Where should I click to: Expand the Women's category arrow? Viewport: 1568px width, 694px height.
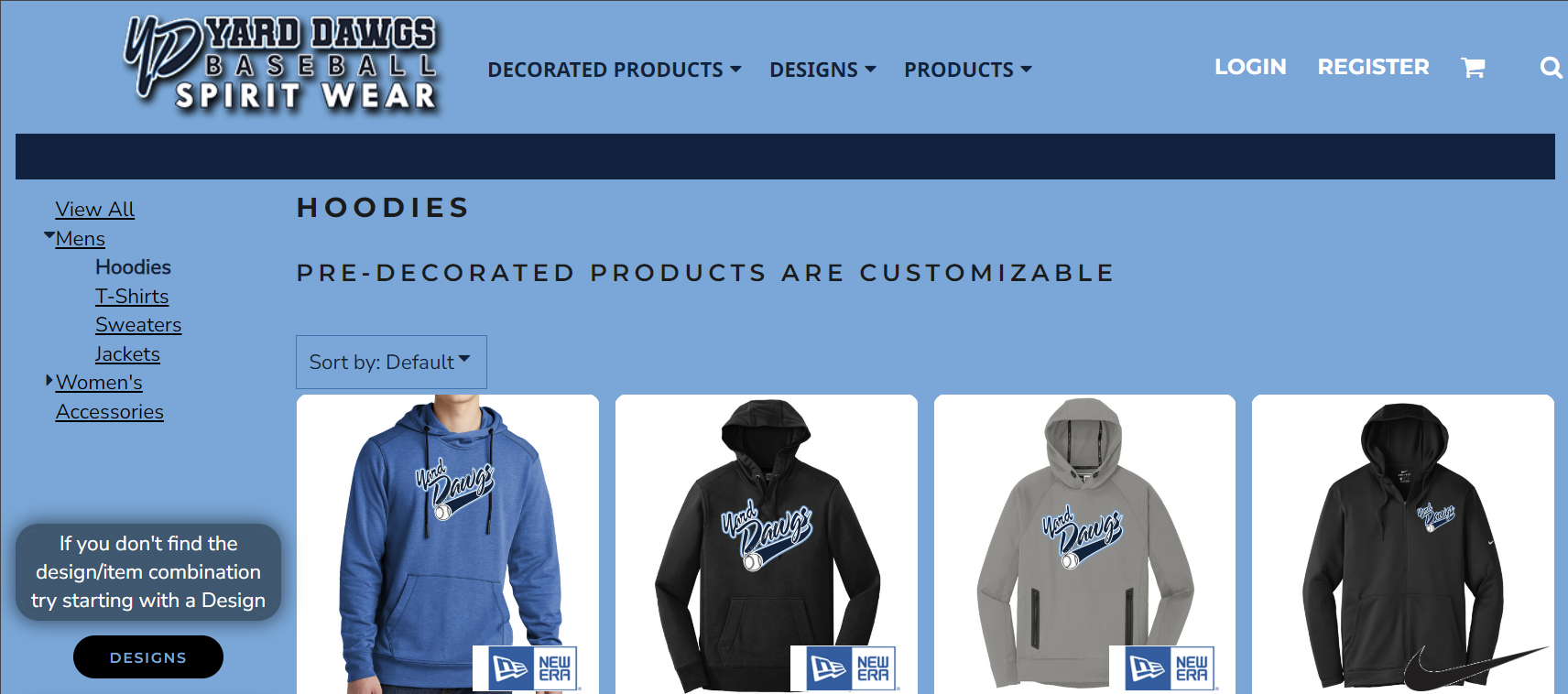pyautogui.click(x=49, y=380)
